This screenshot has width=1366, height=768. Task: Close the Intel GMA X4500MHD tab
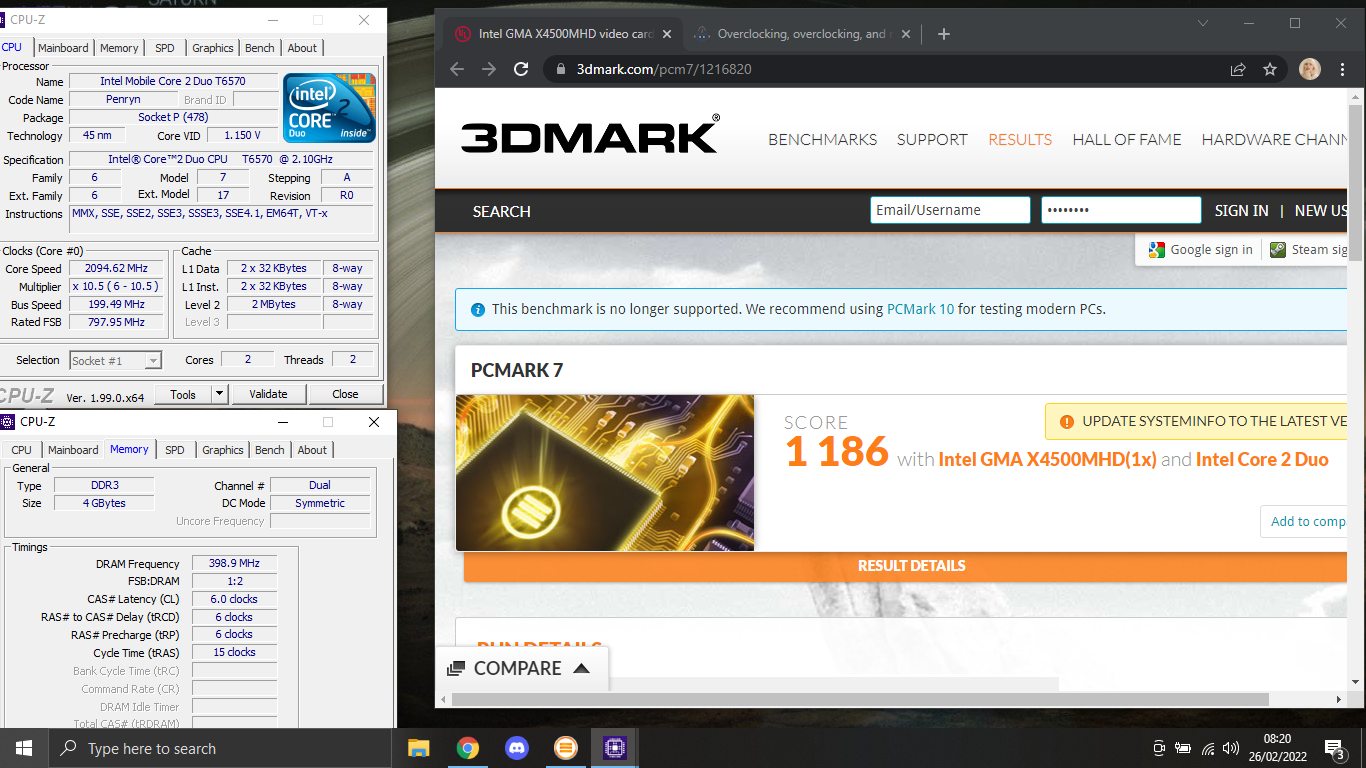[x=667, y=34]
